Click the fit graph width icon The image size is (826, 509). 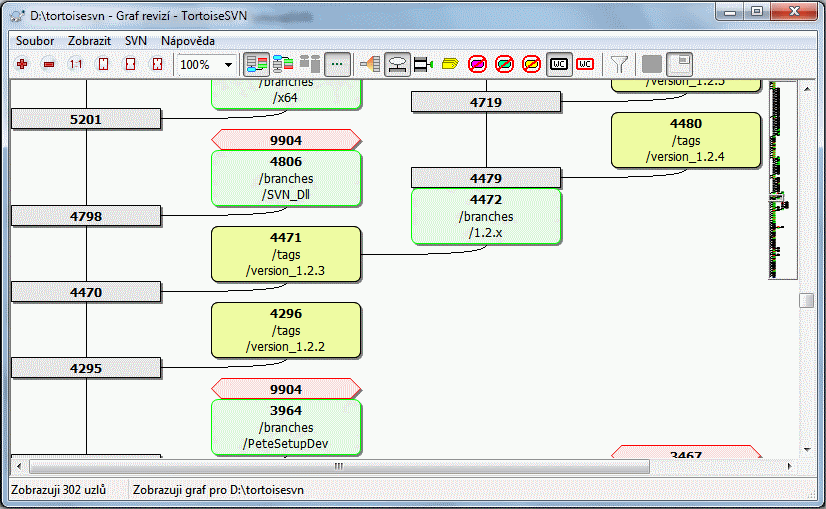coord(130,64)
